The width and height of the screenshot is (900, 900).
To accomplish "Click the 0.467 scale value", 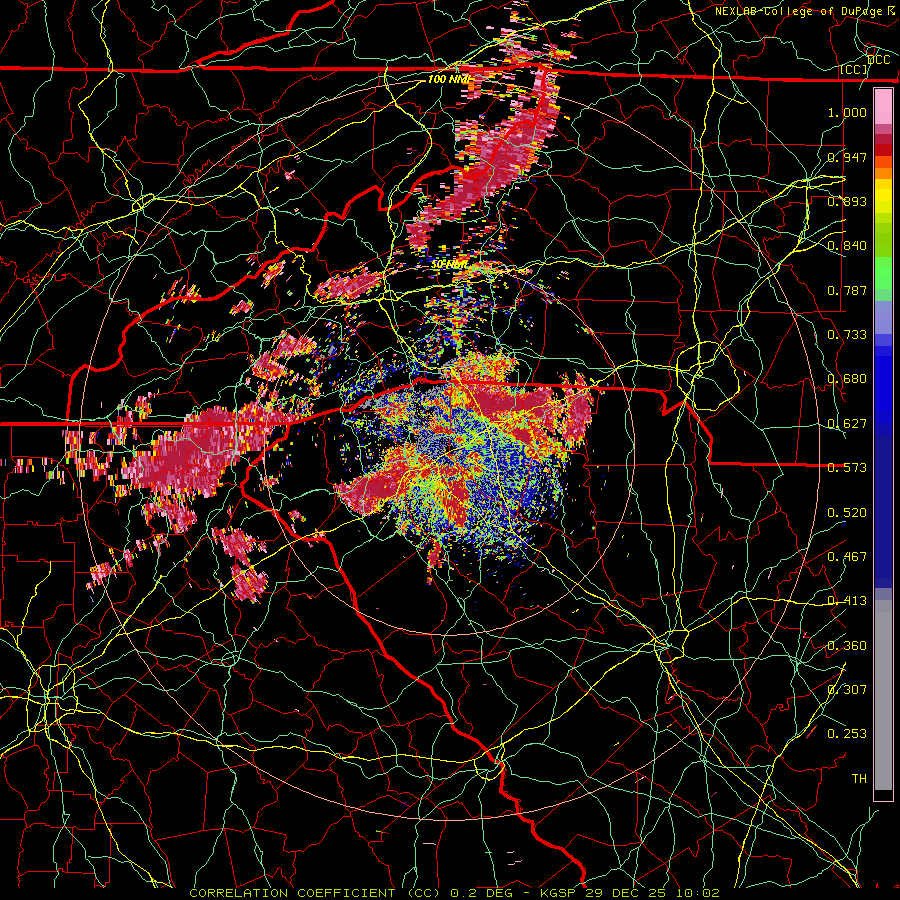I will (847, 557).
